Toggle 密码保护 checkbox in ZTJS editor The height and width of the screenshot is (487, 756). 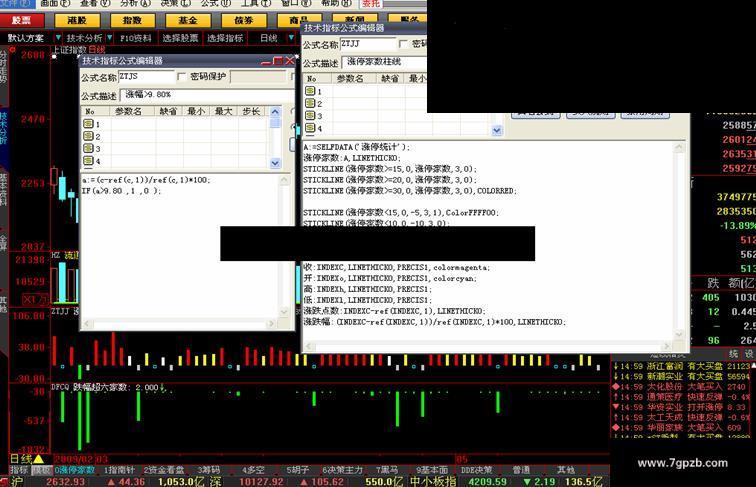pos(181,77)
